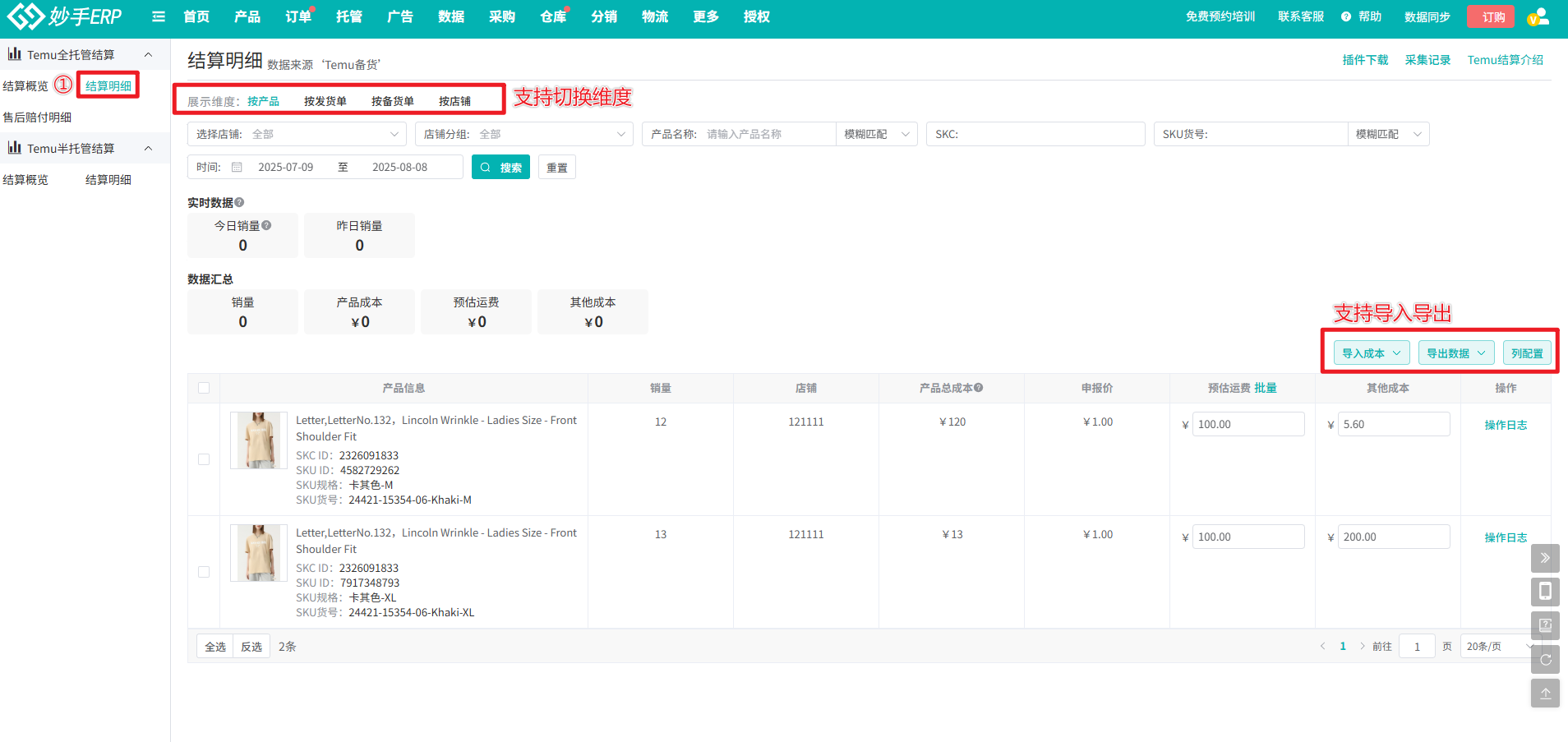Click the 列配置 button
Screen dimensions: 1568x742
[x=1527, y=353]
